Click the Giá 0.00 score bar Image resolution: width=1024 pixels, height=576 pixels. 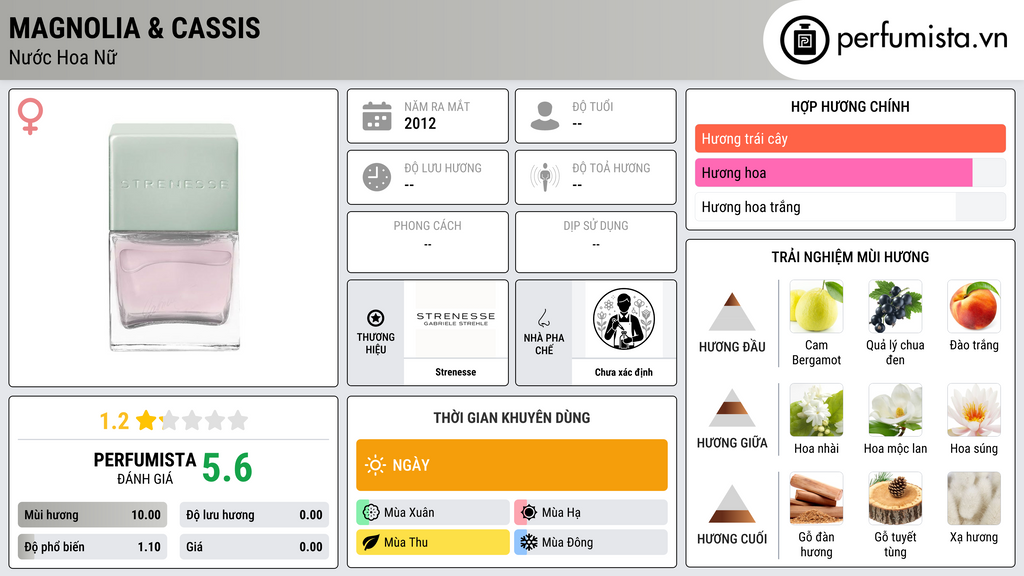tap(254, 547)
